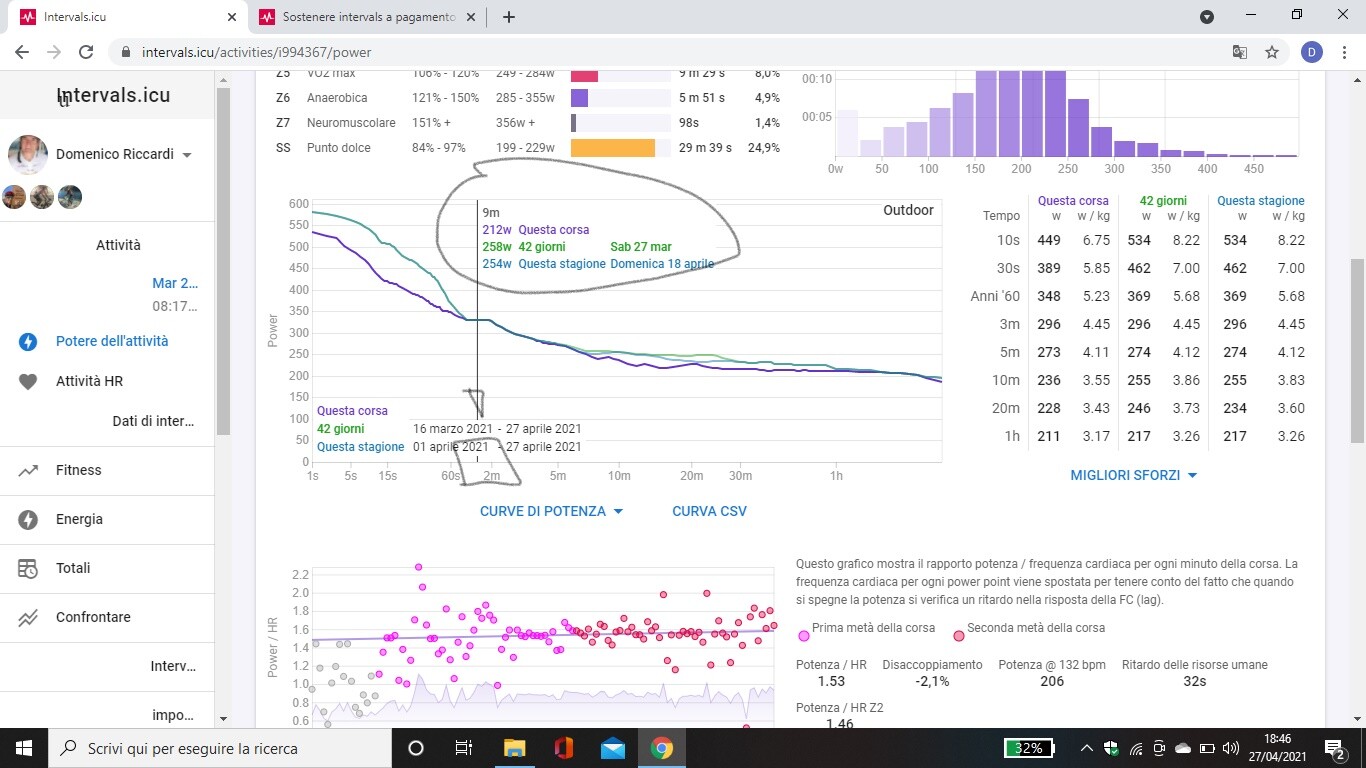The height and width of the screenshot is (768, 1366).
Task: Click the Attività HR heart icon
Action: coord(28,381)
